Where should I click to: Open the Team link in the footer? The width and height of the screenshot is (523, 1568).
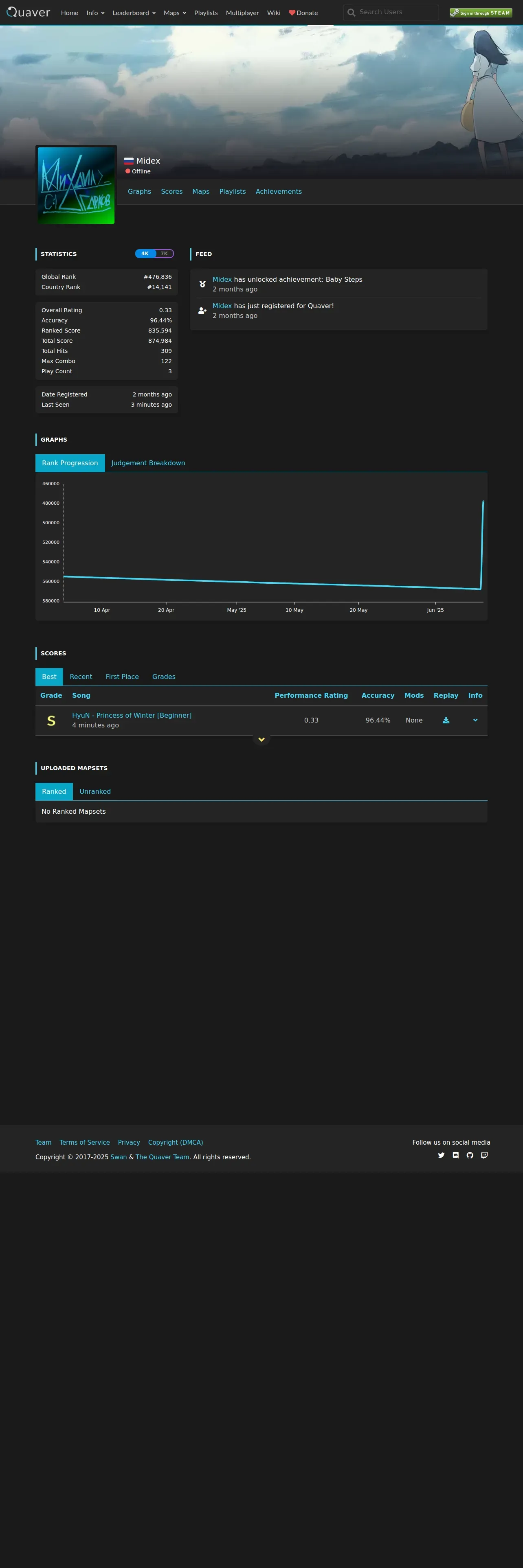coord(43,1143)
